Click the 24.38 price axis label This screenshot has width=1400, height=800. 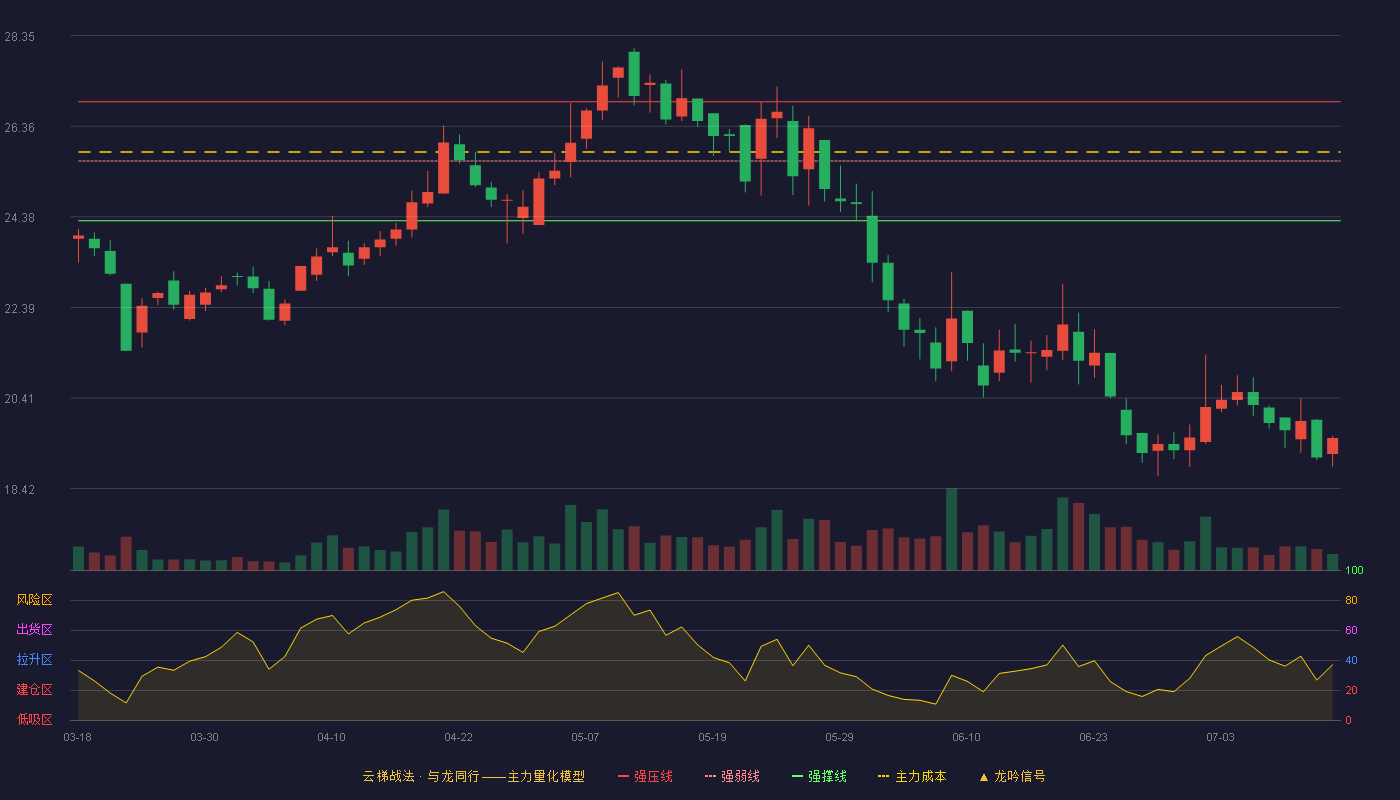point(19,218)
